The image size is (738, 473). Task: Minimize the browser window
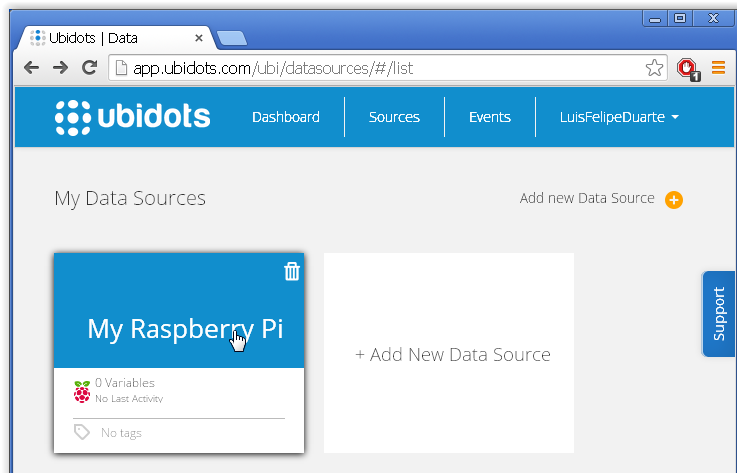tap(655, 19)
